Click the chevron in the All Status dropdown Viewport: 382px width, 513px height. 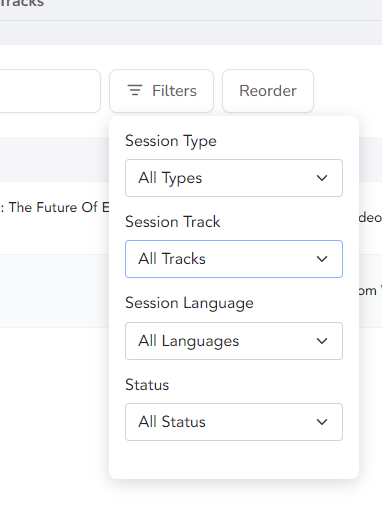pos(322,422)
